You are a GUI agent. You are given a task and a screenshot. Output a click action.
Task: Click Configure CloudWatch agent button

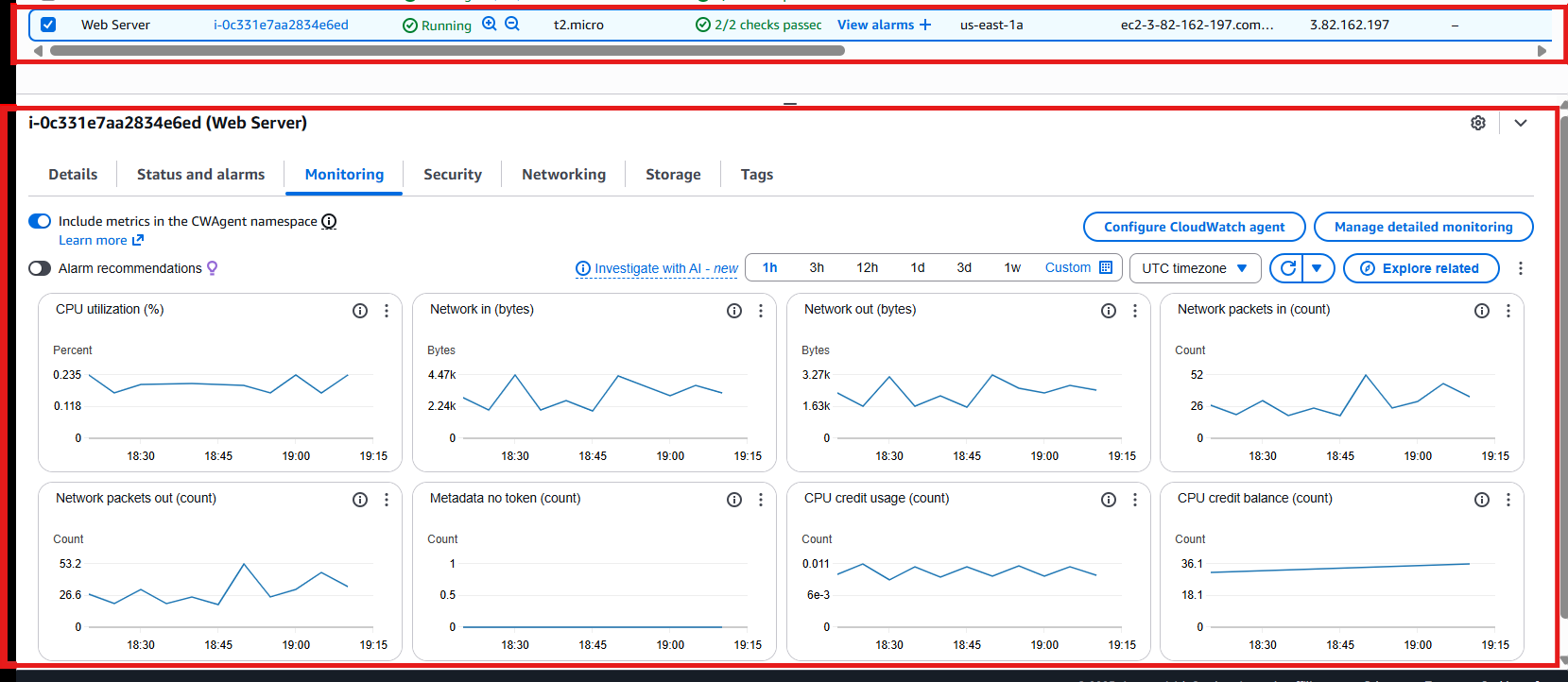pos(1194,227)
